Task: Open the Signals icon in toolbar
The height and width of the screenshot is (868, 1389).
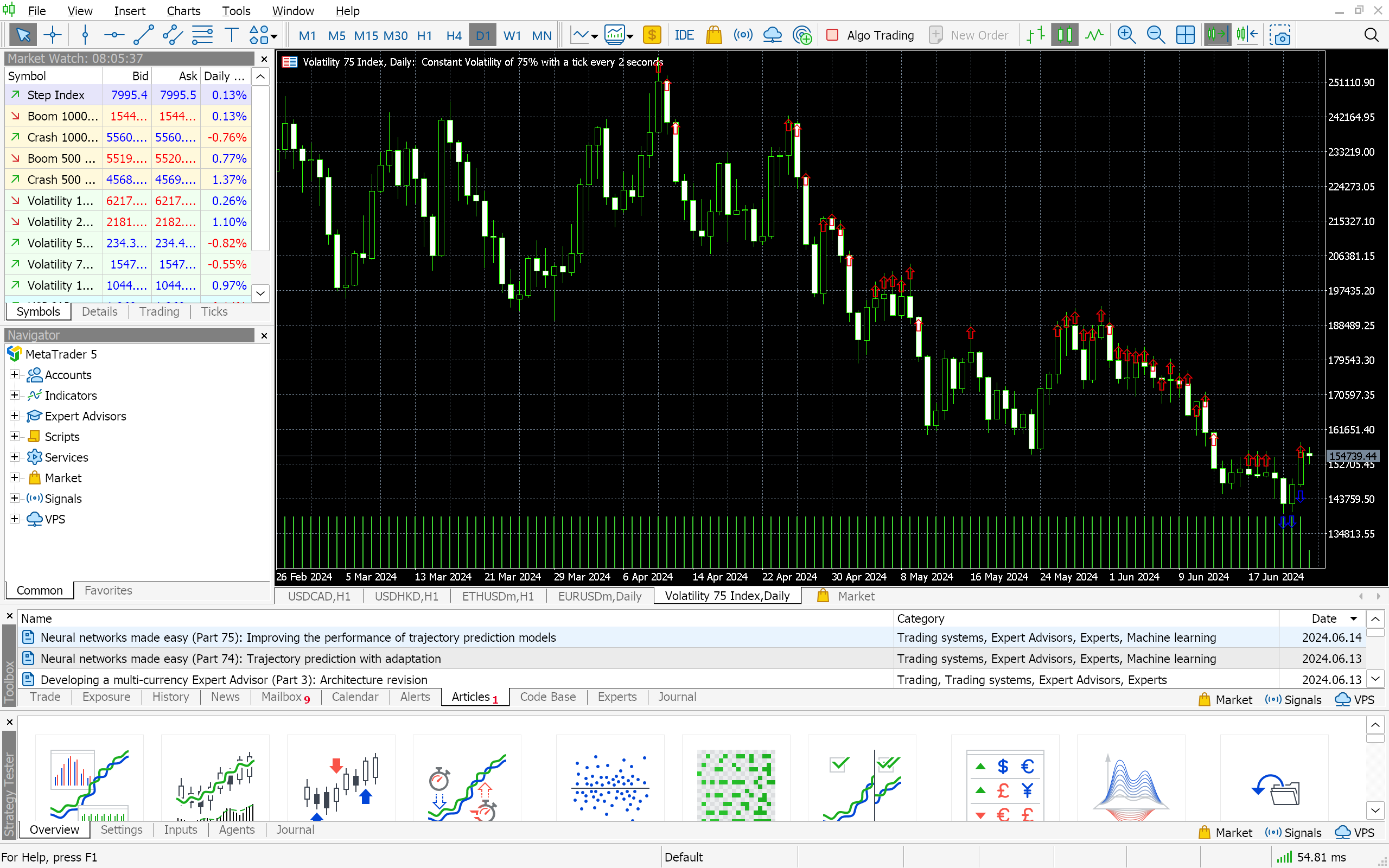Action: pyautogui.click(x=743, y=35)
